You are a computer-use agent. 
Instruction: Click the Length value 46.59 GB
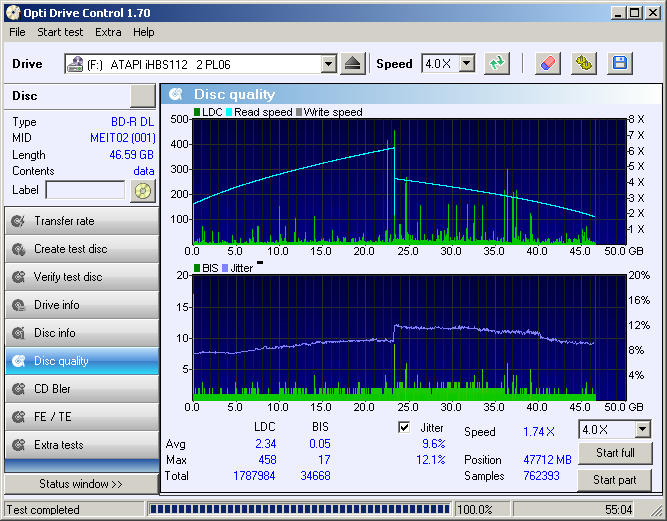click(131, 155)
